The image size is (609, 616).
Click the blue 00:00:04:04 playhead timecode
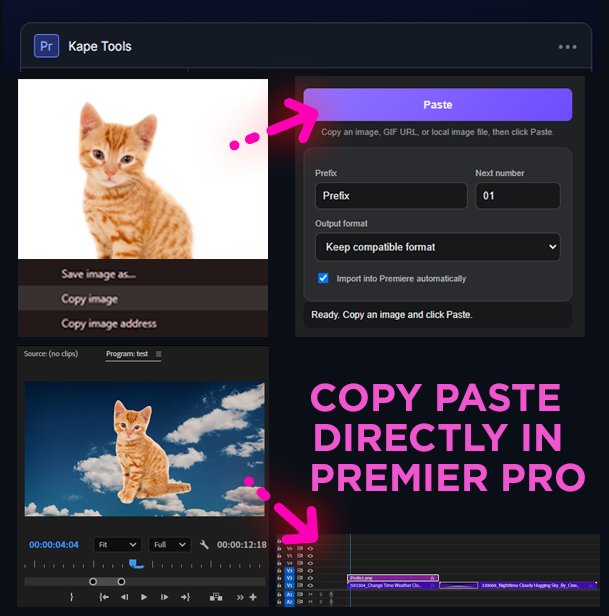pos(54,544)
